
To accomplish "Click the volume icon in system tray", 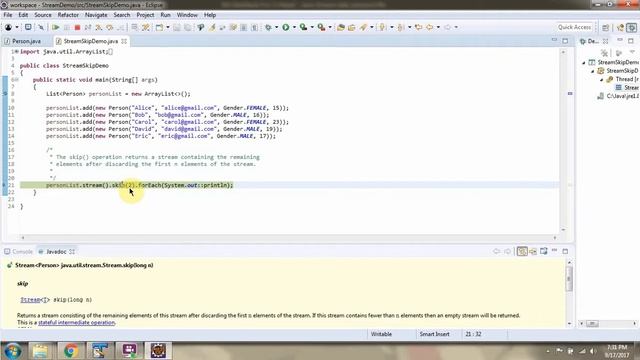I will coord(592,351).
